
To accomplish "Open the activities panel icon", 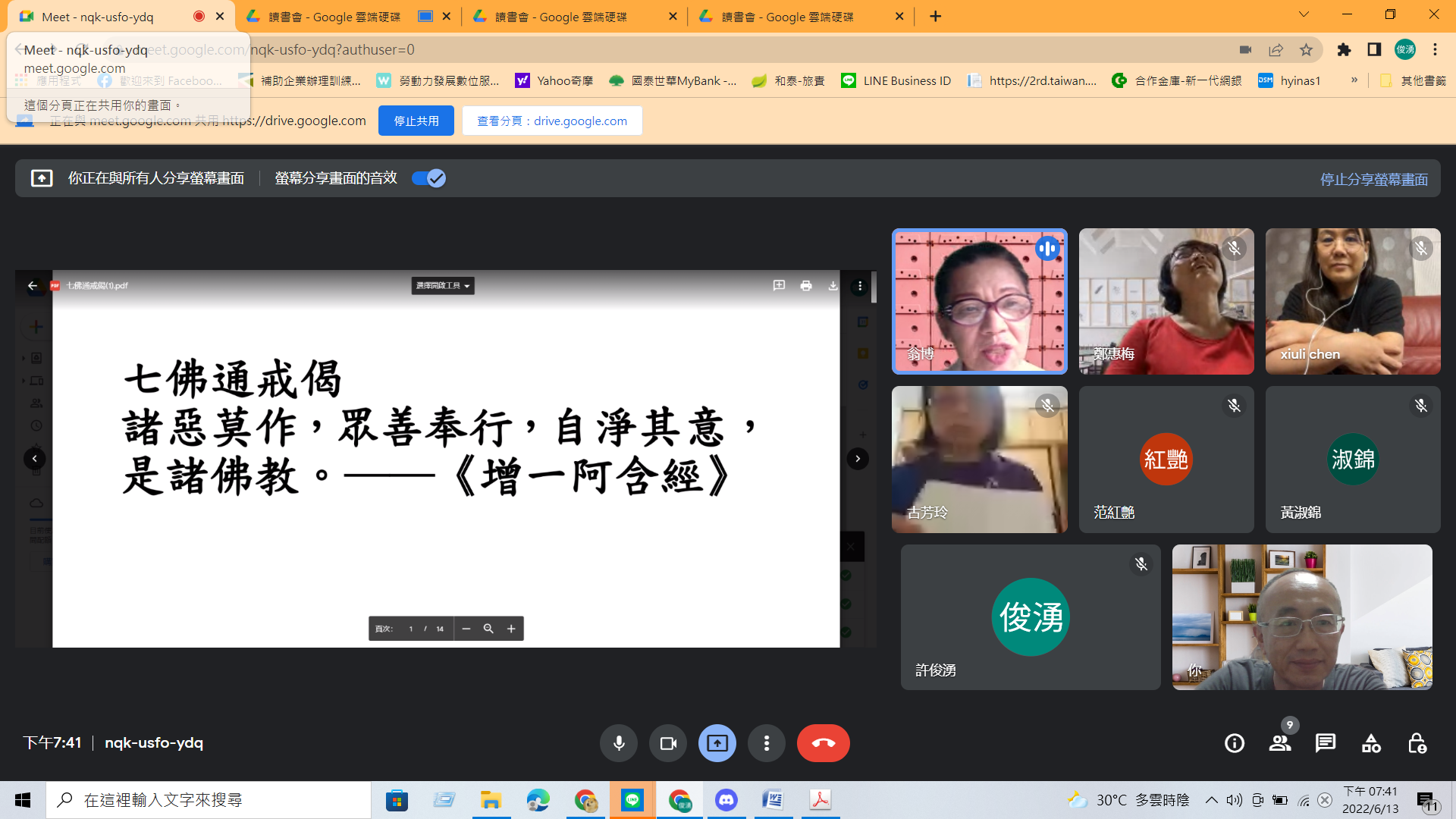I will 1371,743.
